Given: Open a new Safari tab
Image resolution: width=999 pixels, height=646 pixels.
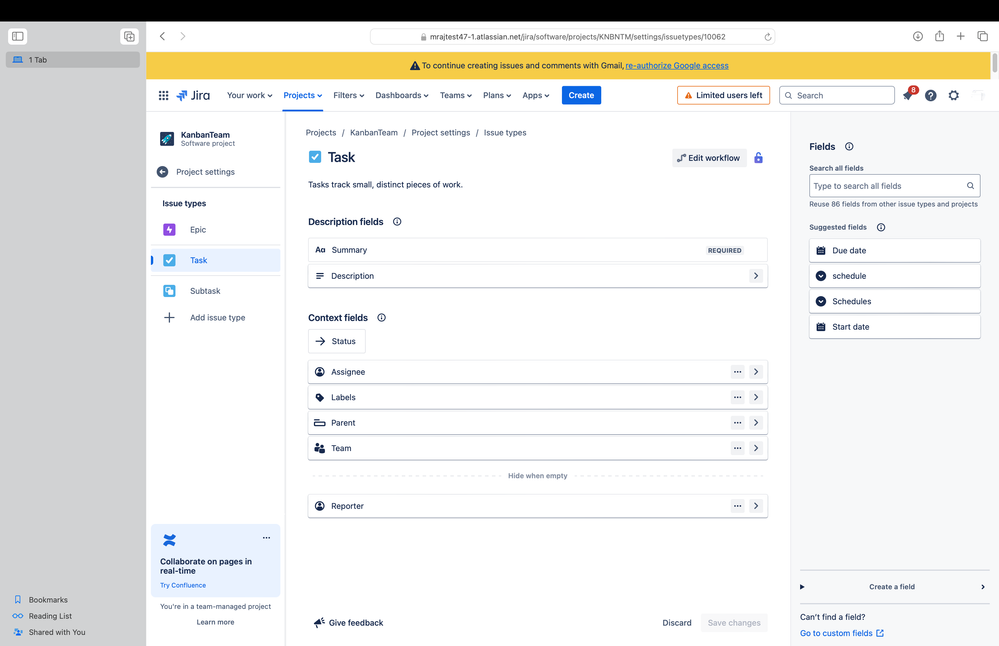Looking at the screenshot, I should coord(960,36).
